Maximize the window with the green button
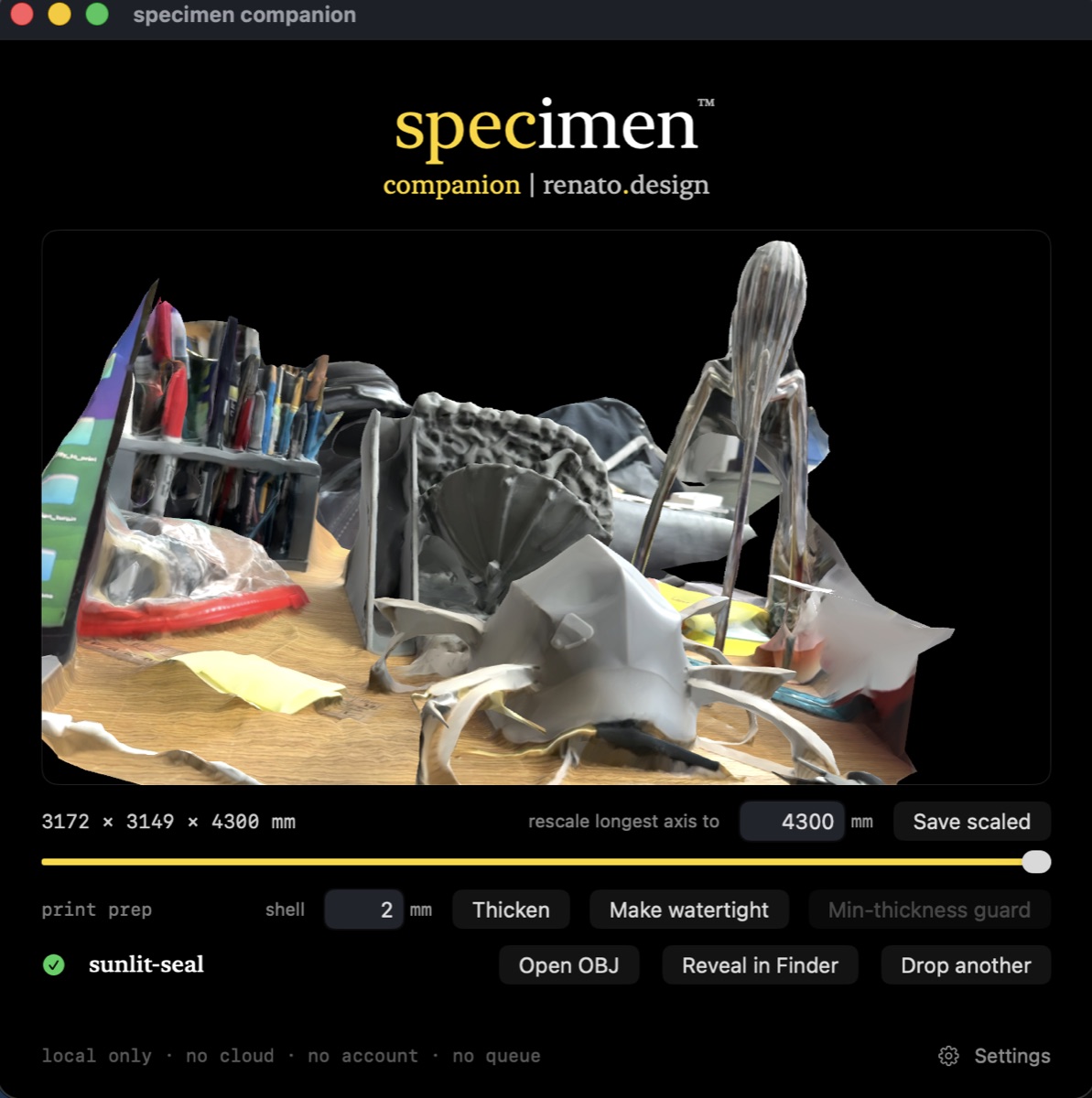 tap(97, 15)
